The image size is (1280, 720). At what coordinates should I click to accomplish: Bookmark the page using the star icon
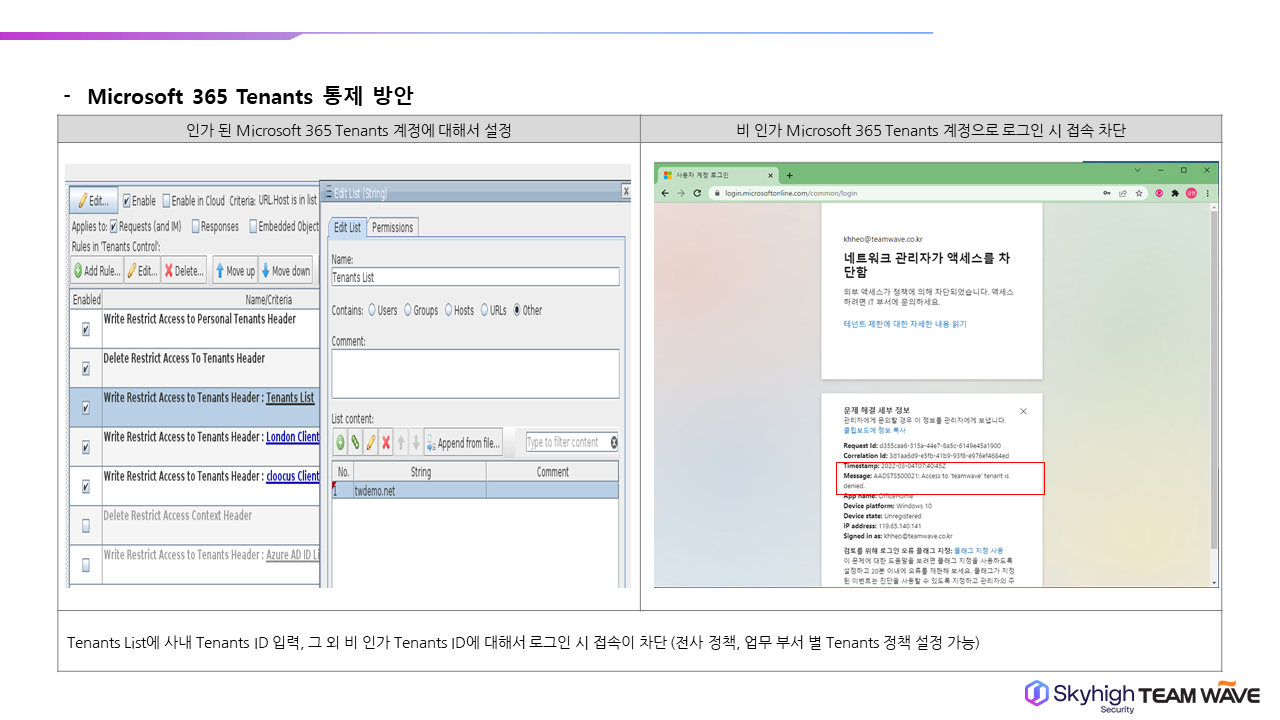[x=1140, y=193]
